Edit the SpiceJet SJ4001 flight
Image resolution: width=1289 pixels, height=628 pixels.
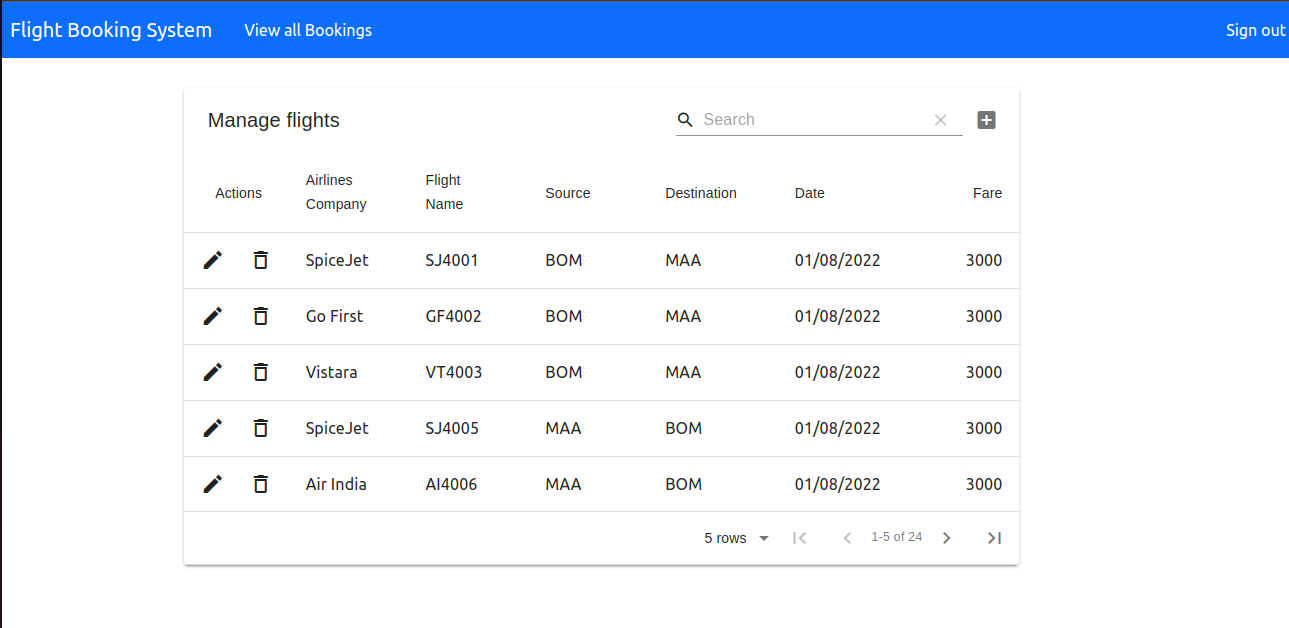(x=213, y=260)
